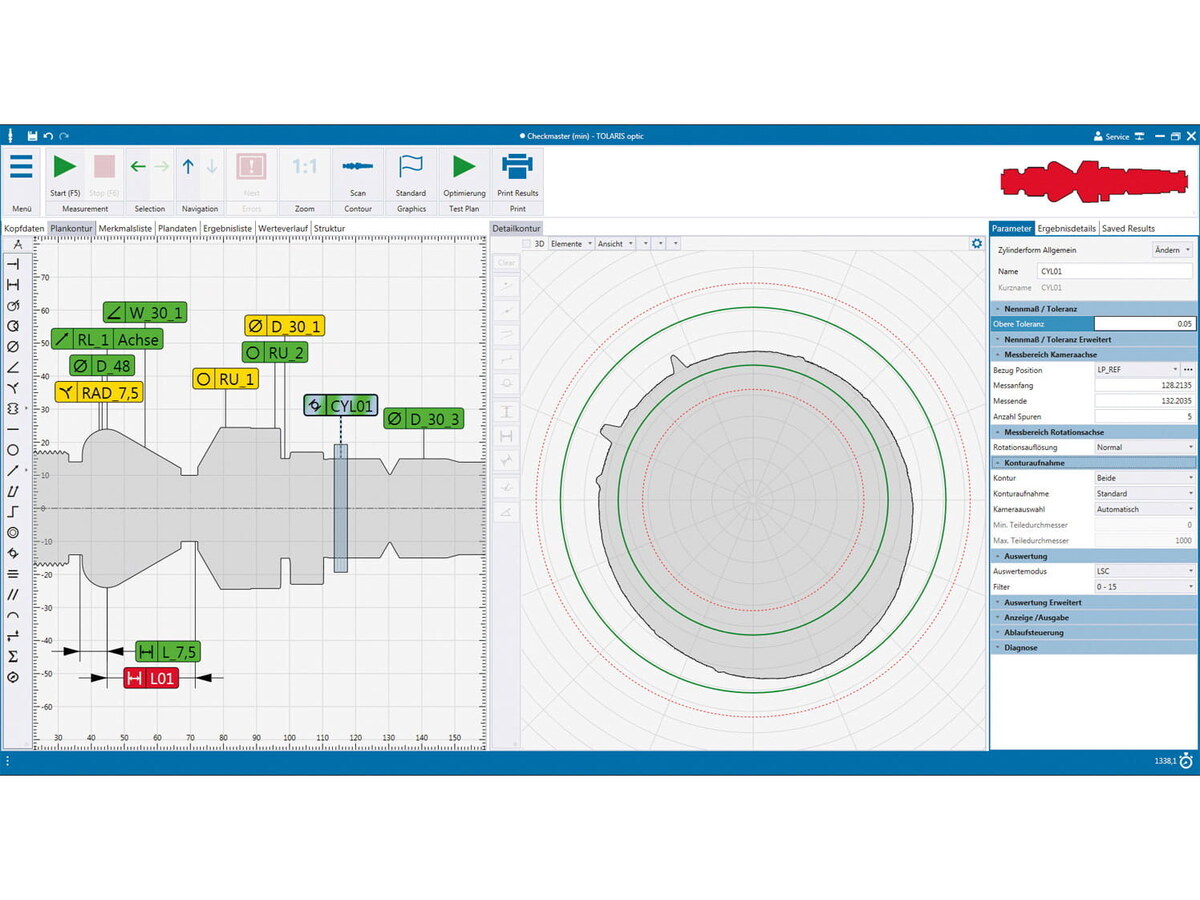
Task: Enable the 3D checkbox
Action: pos(527,243)
